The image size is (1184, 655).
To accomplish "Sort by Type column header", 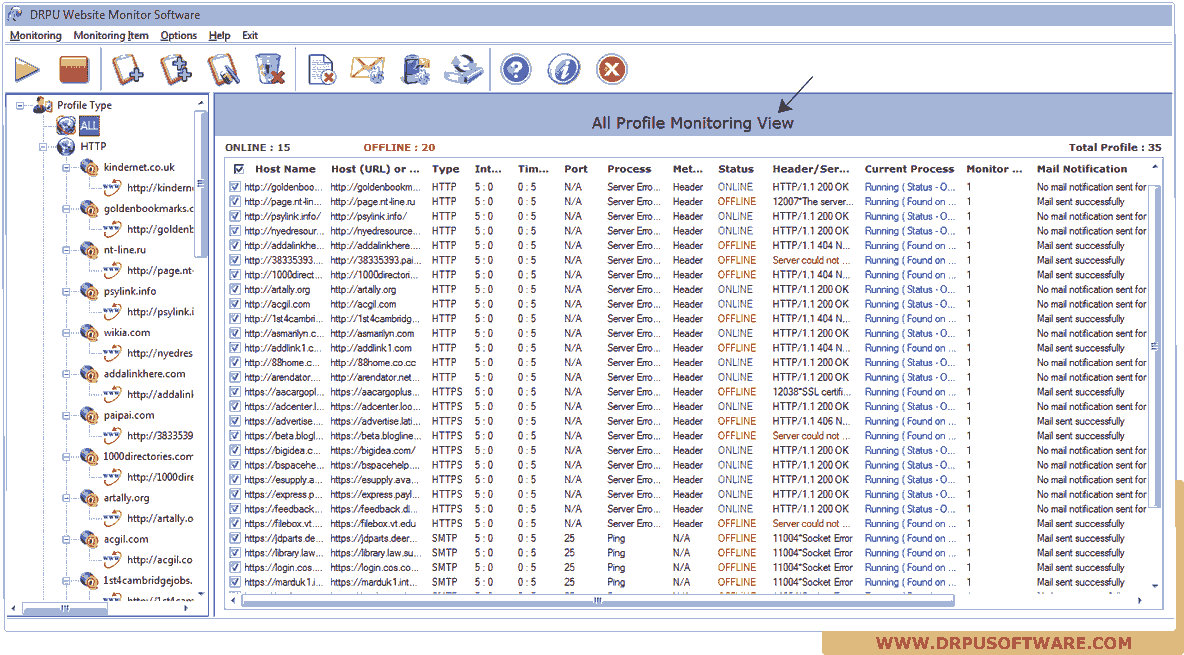I will pyautogui.click(x=446, y=169).
